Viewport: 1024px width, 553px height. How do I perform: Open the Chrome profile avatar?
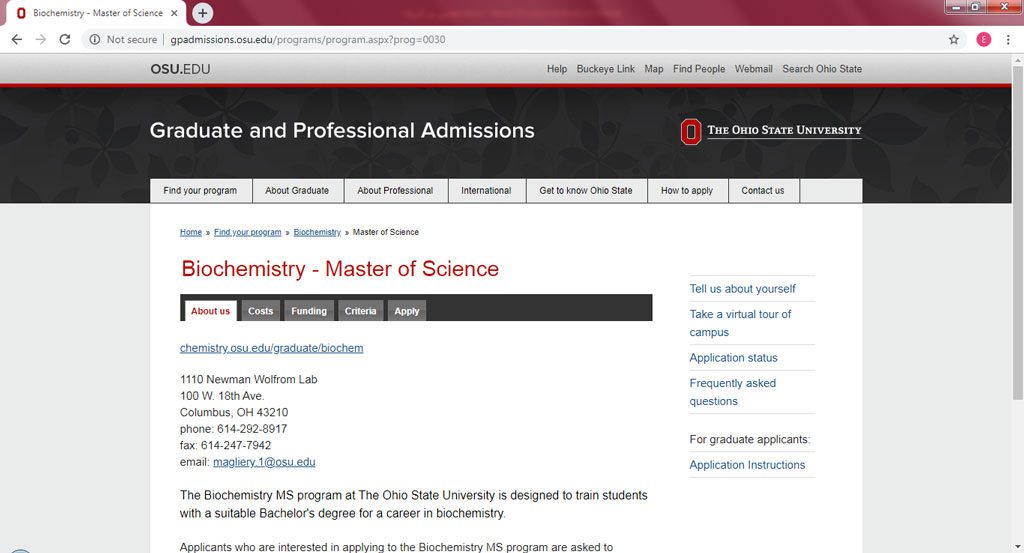(984, 40)
